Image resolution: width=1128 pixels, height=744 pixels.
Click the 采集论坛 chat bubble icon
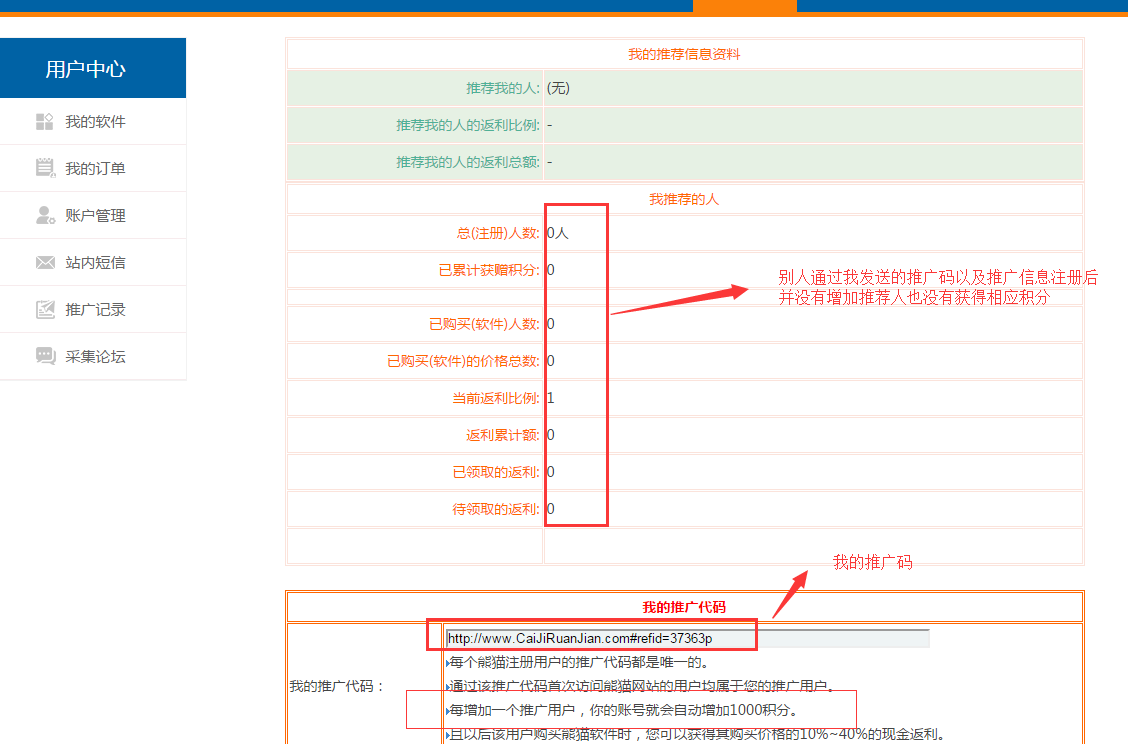pos(45,356)
